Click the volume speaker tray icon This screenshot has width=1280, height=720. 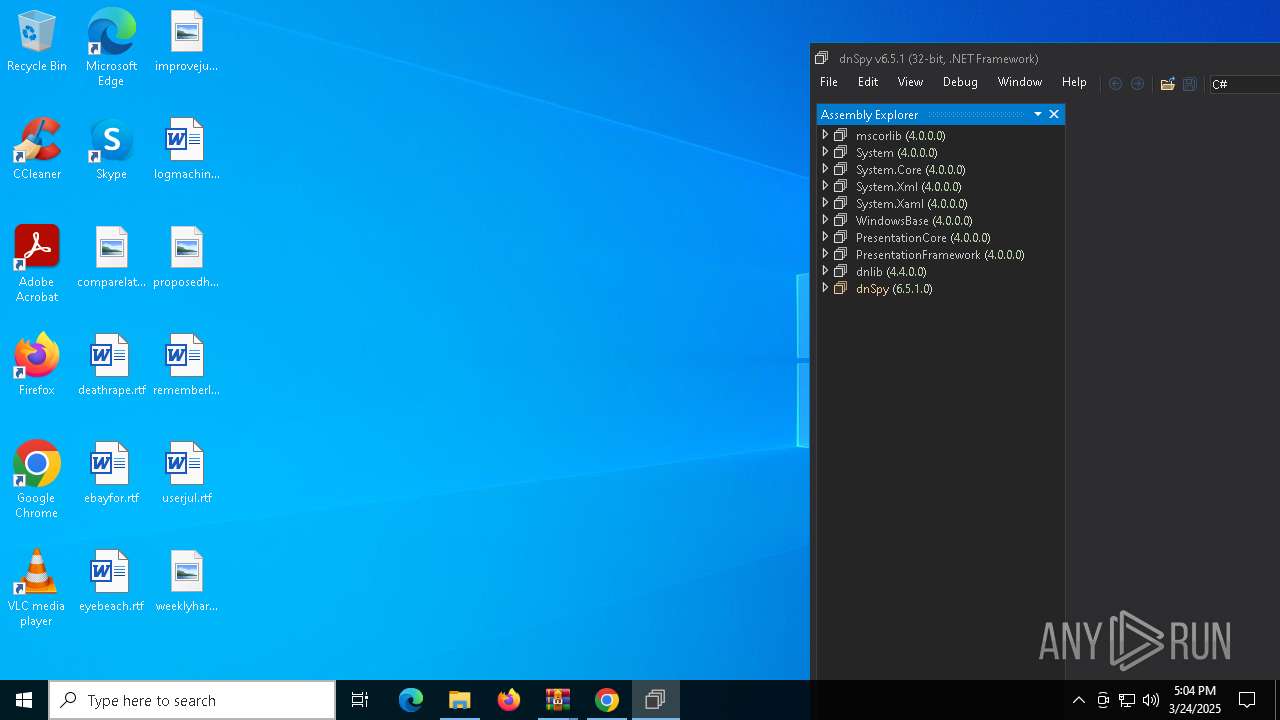pyautogui.click(x=1151, y=700)
